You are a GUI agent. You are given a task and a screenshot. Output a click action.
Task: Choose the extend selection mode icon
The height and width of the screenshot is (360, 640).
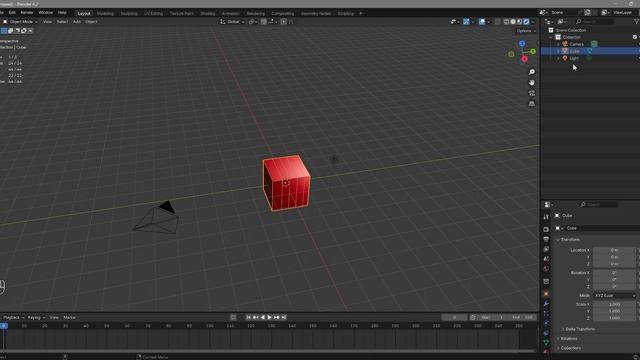(11, 31)
